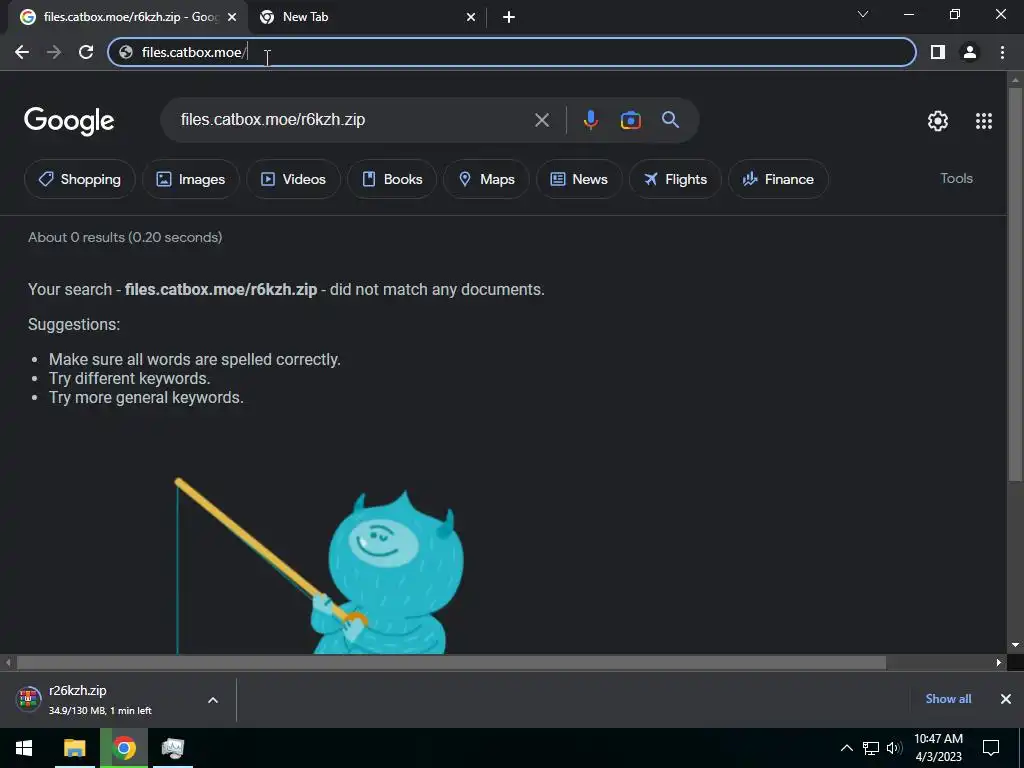Open the Chrome profile avatar
This screenshot has height=768, width=1024.
(970, 52)
